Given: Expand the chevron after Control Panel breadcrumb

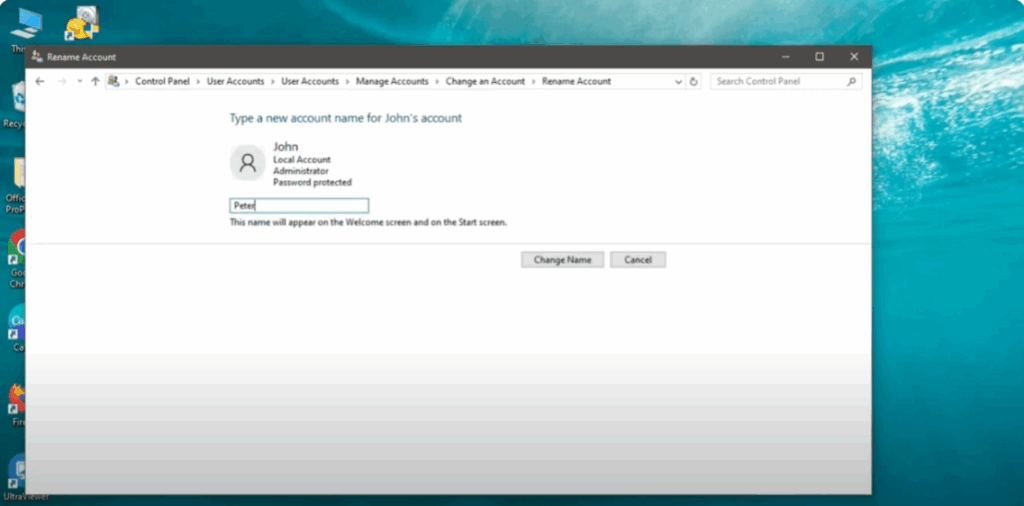Looking at the screenshot, I should [x=200, y=81].
